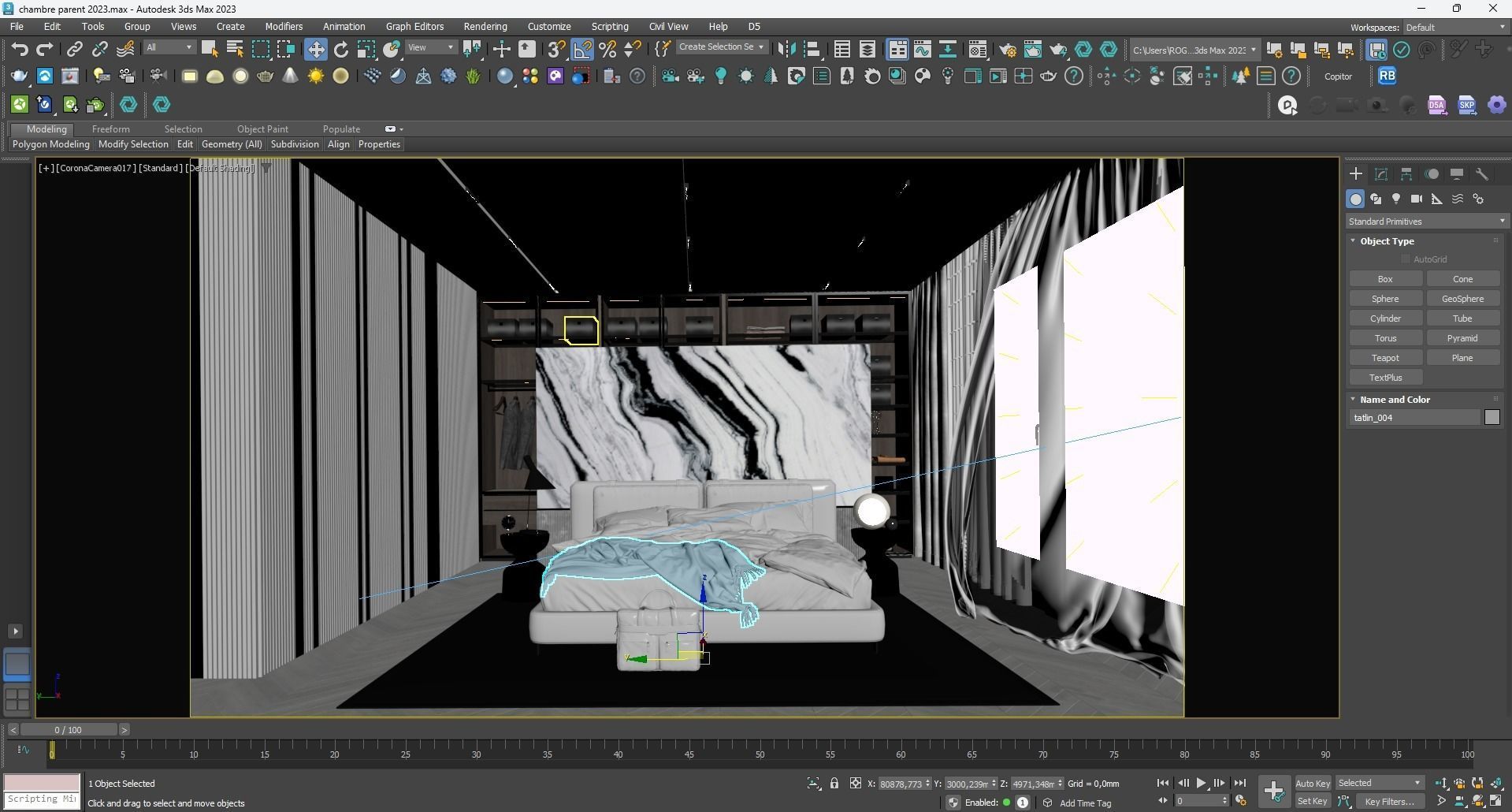1512x812 pixels.
Task: Open the Render Setup icon
Action: click(x=1008, y=50)
